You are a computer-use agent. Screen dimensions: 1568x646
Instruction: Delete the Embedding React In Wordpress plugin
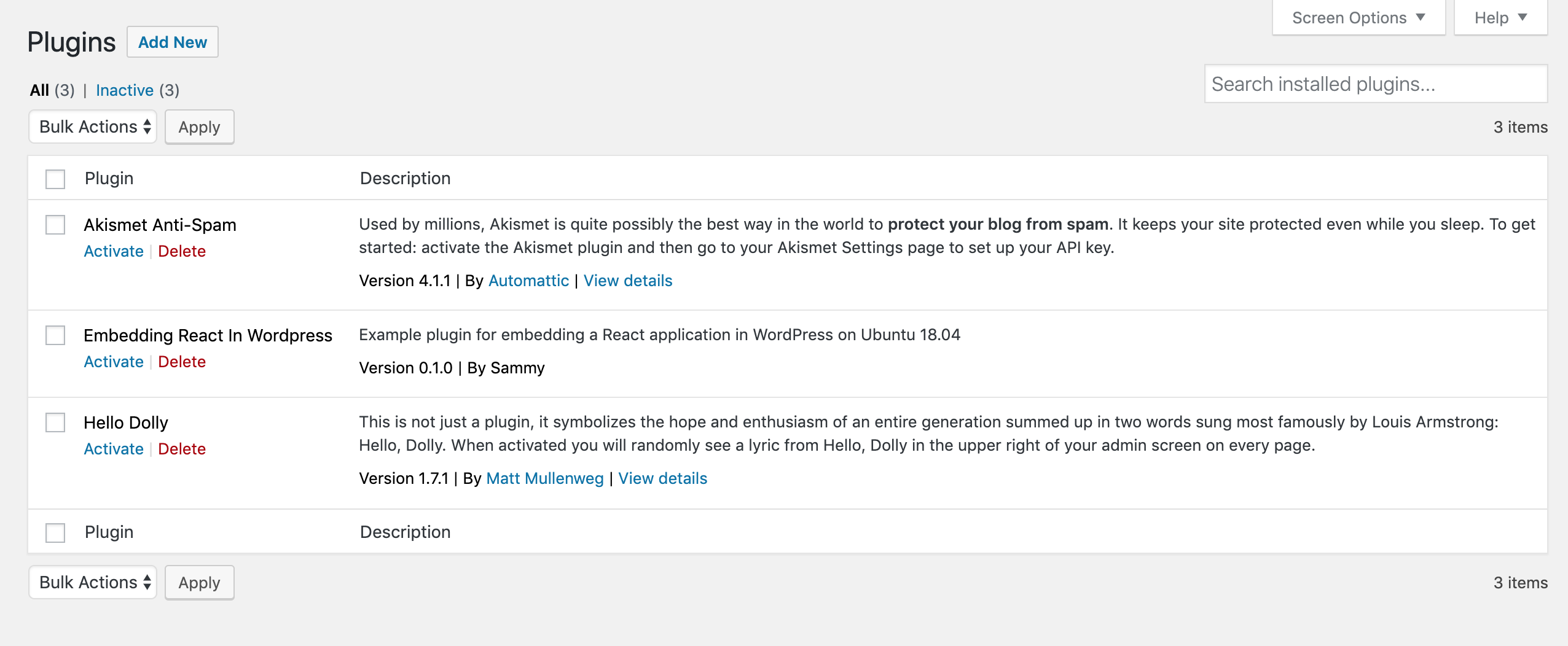pos(182,362)
